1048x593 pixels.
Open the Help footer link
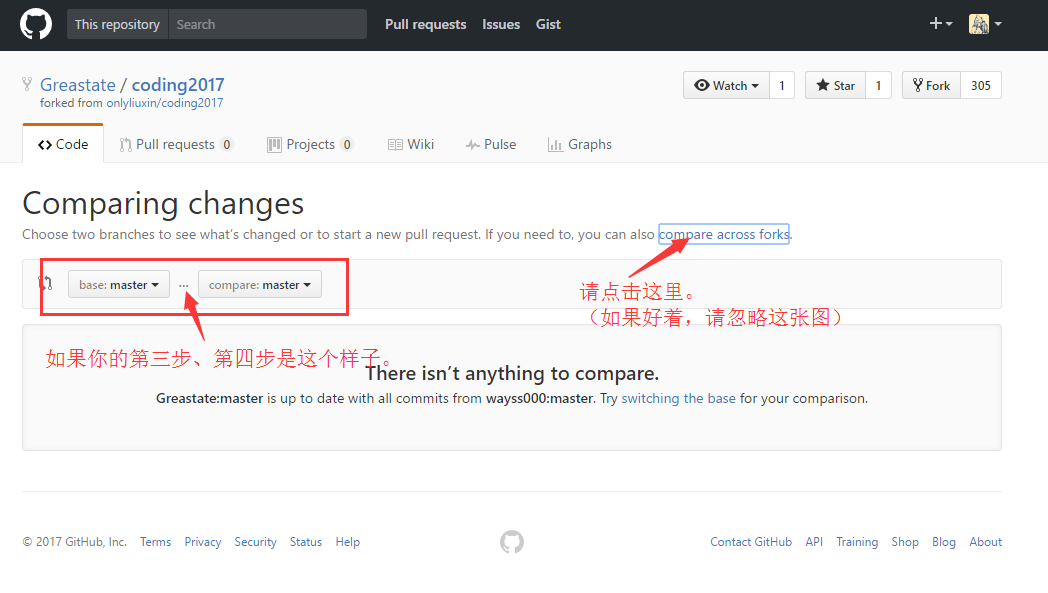click(348, 542)
